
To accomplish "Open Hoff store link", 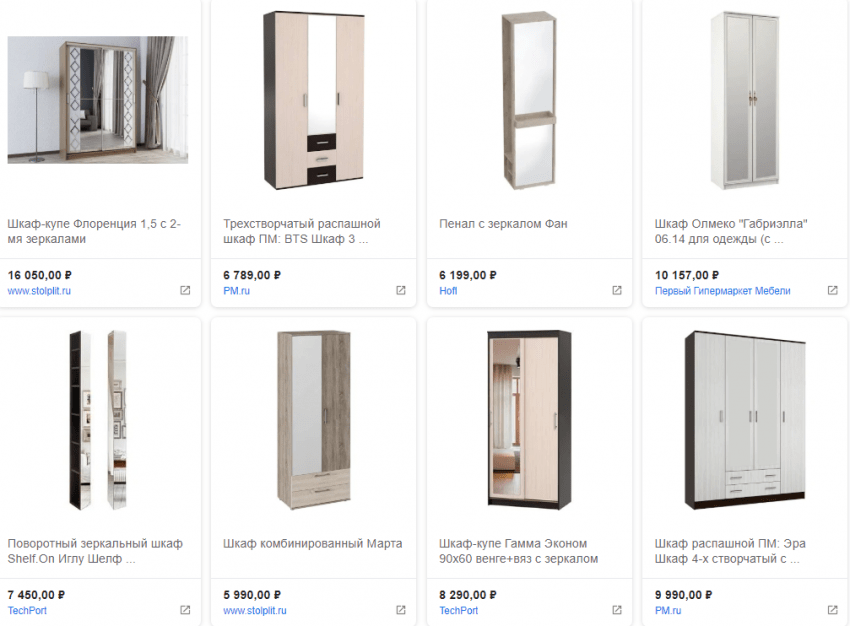I will 448,291.
